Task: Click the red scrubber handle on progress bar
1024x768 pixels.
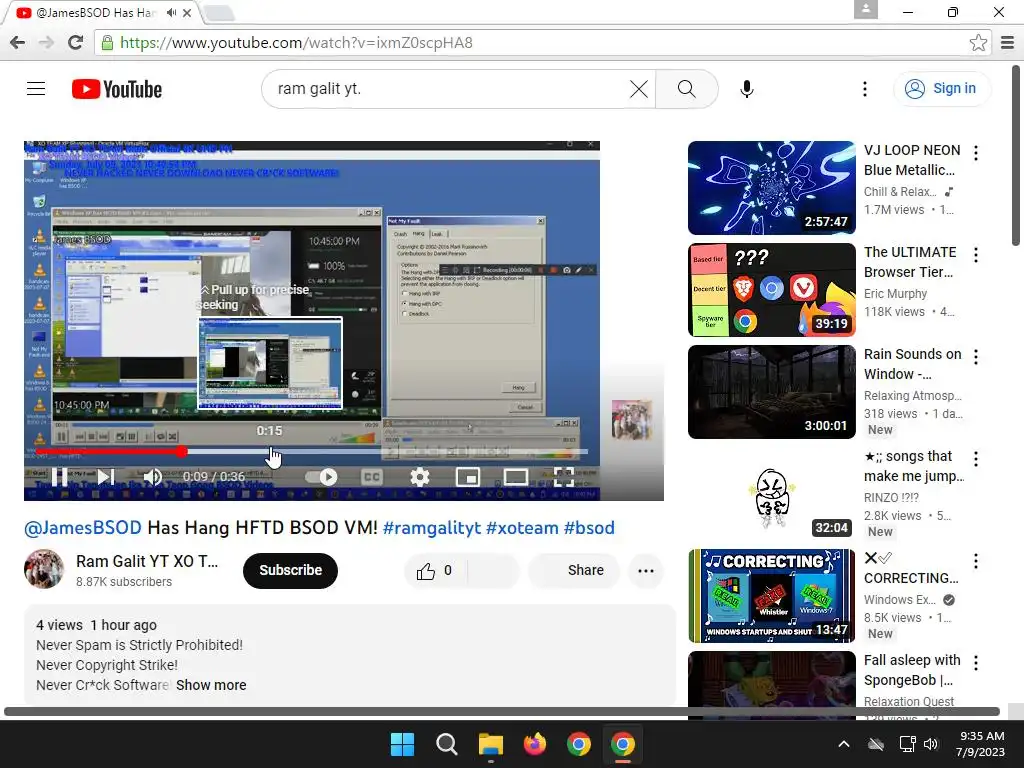Action: tap(182, 451)
